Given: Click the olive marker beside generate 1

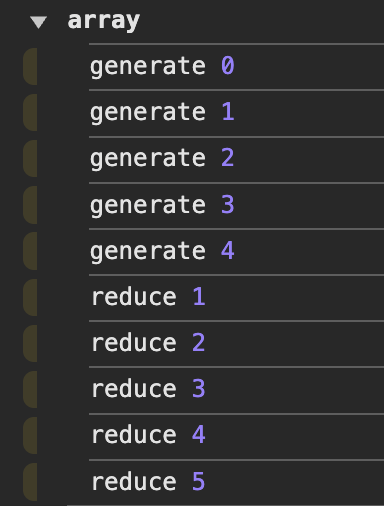Looking at the screenshot, I should point(30,113).
